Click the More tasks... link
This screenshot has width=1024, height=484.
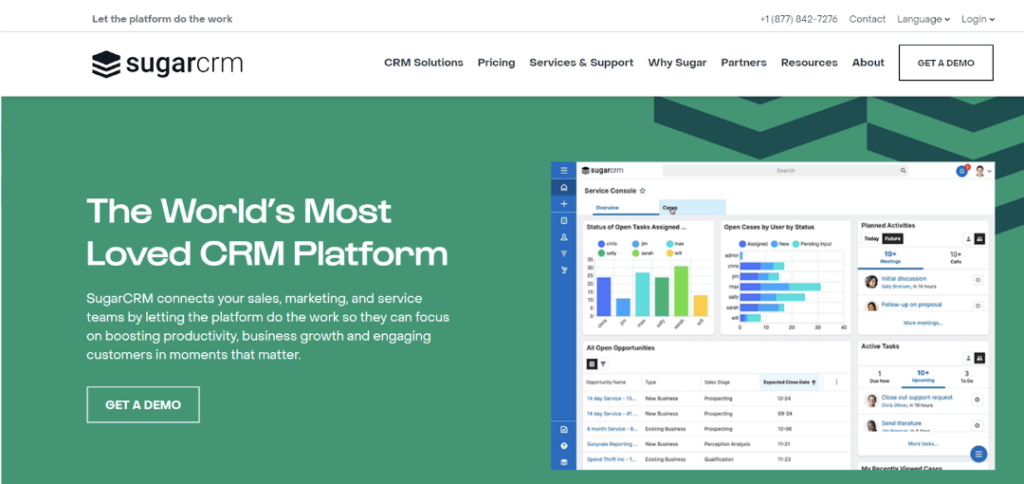923,444
